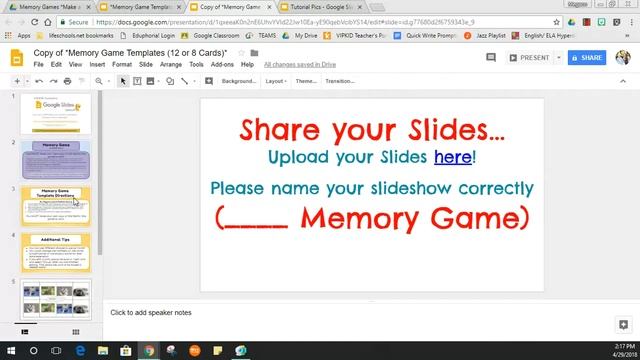
Task: Switch to the Tutorial Pics browser tab
Action: (x=321, y=7)
